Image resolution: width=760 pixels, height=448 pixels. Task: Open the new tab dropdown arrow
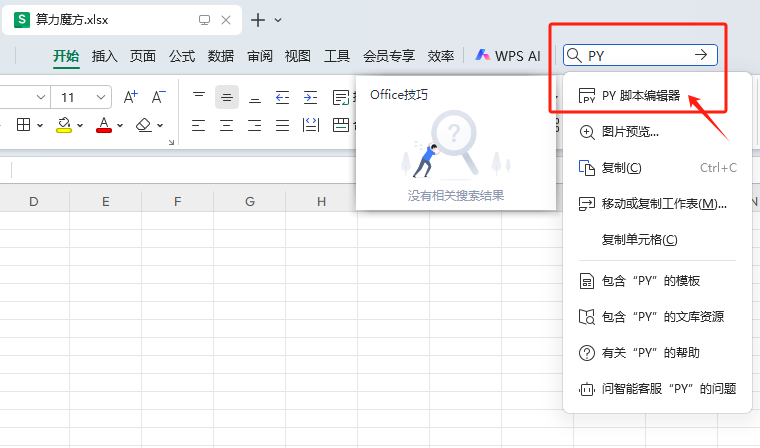pos(278,20)
